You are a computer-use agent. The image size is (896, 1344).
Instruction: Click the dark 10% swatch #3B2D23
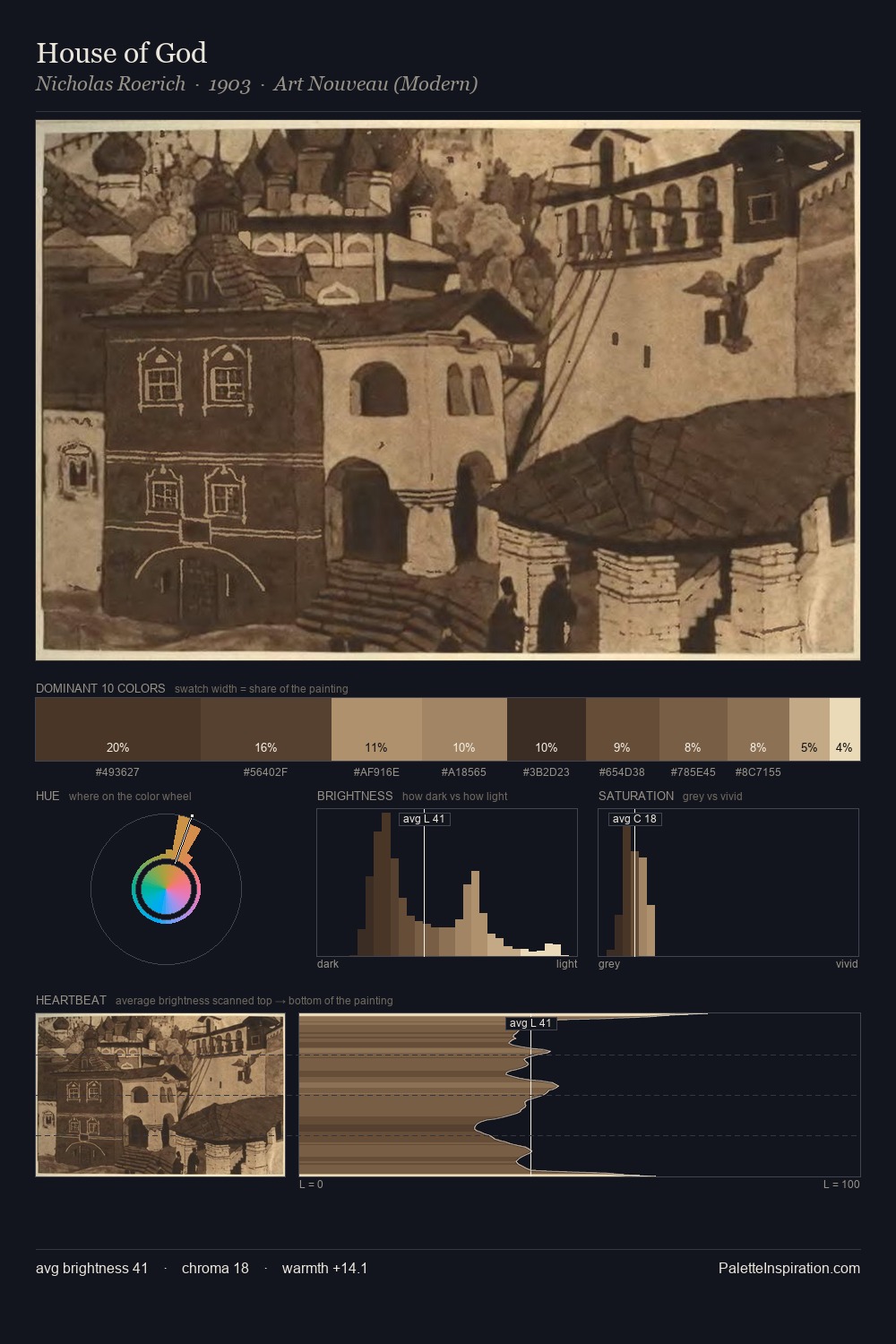pyautogui.click(x=547, y=729)
